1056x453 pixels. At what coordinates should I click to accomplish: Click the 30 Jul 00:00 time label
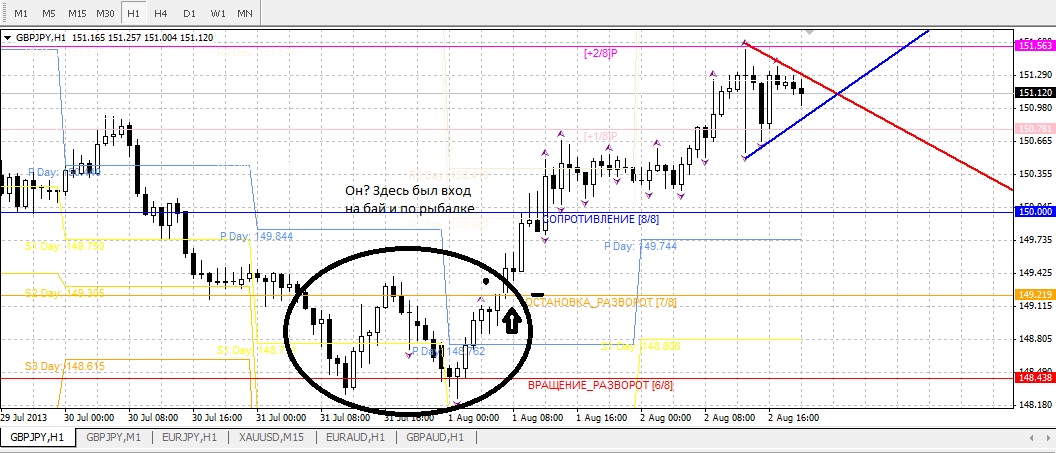(x=90, y=417)
